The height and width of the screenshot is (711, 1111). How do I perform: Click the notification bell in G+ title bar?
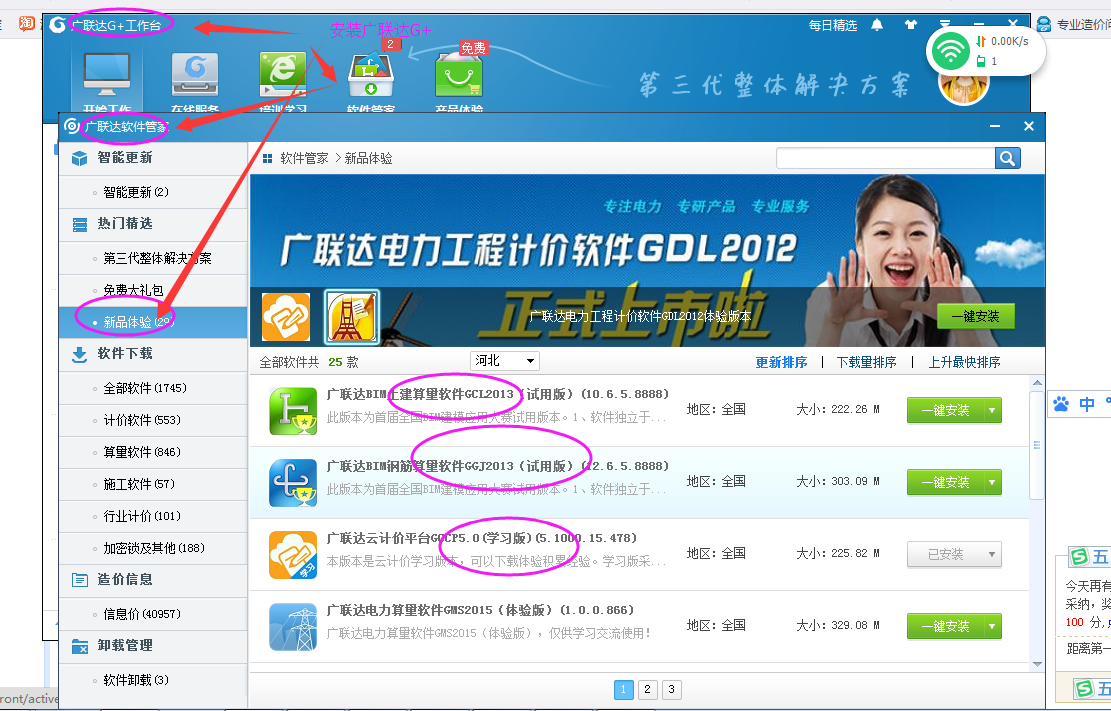point(877,25)
